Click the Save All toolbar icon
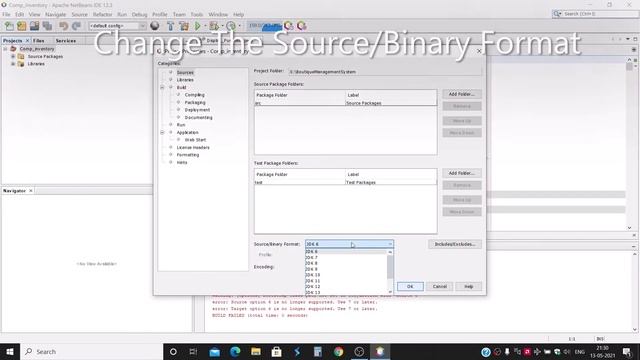This screenshot has height=360, width=640. tap(47, 26)
